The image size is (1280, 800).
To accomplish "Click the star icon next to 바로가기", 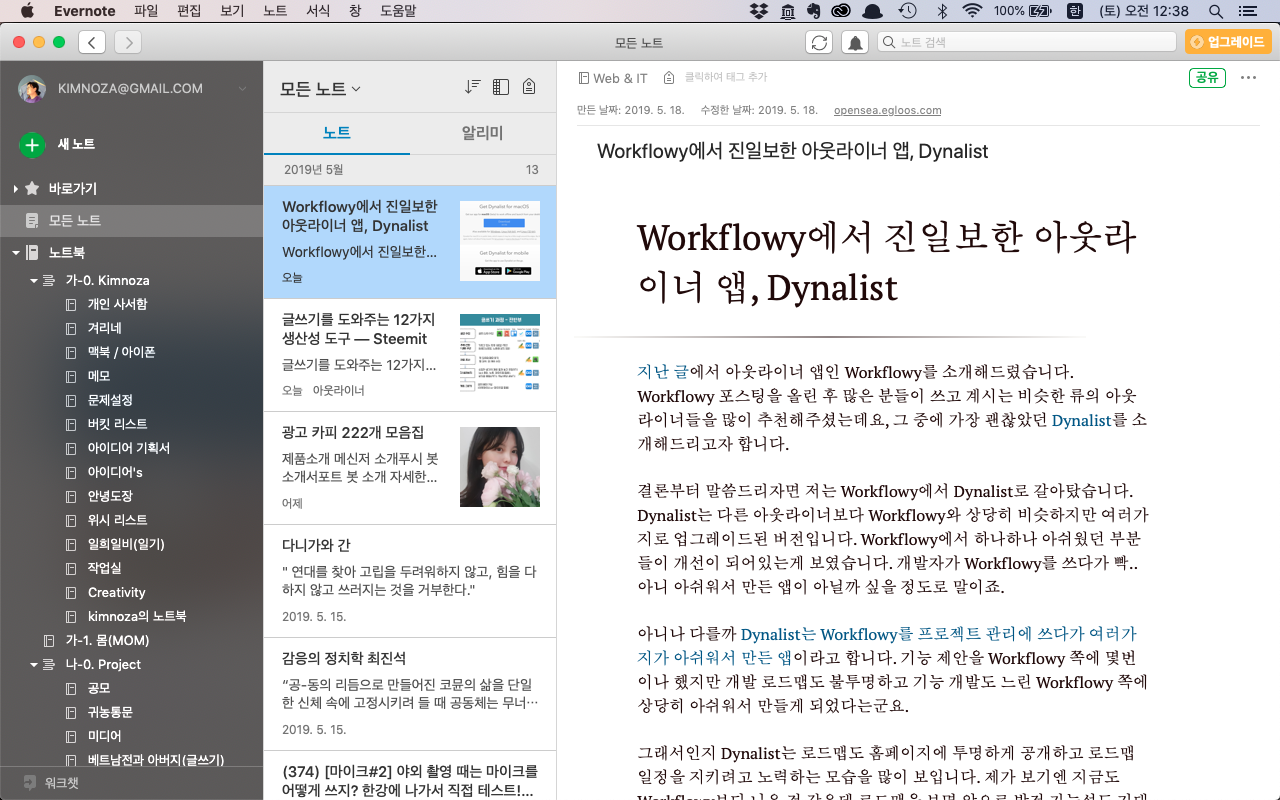I will point(32,188).
